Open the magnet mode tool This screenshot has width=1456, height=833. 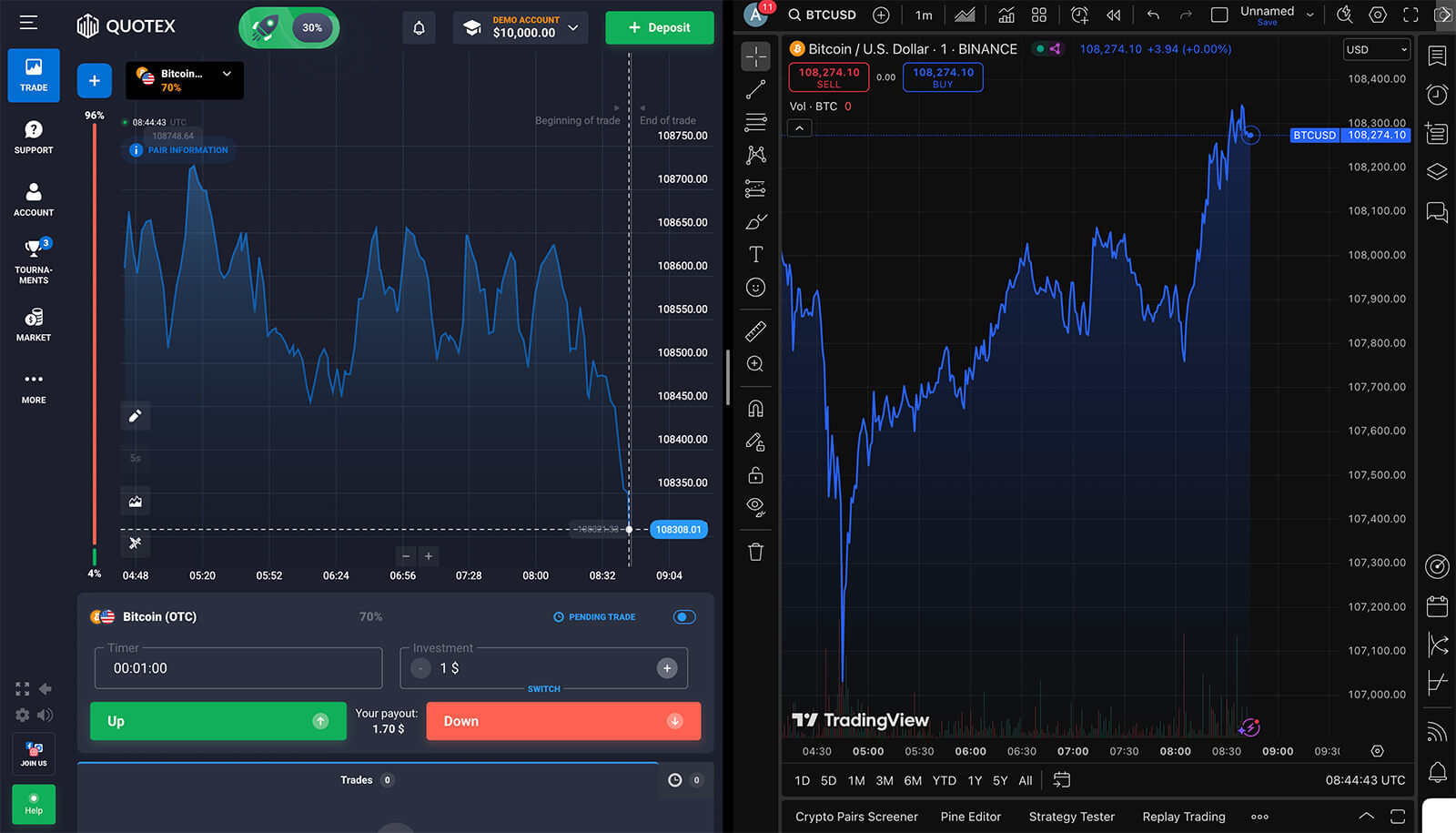point(755,408)
